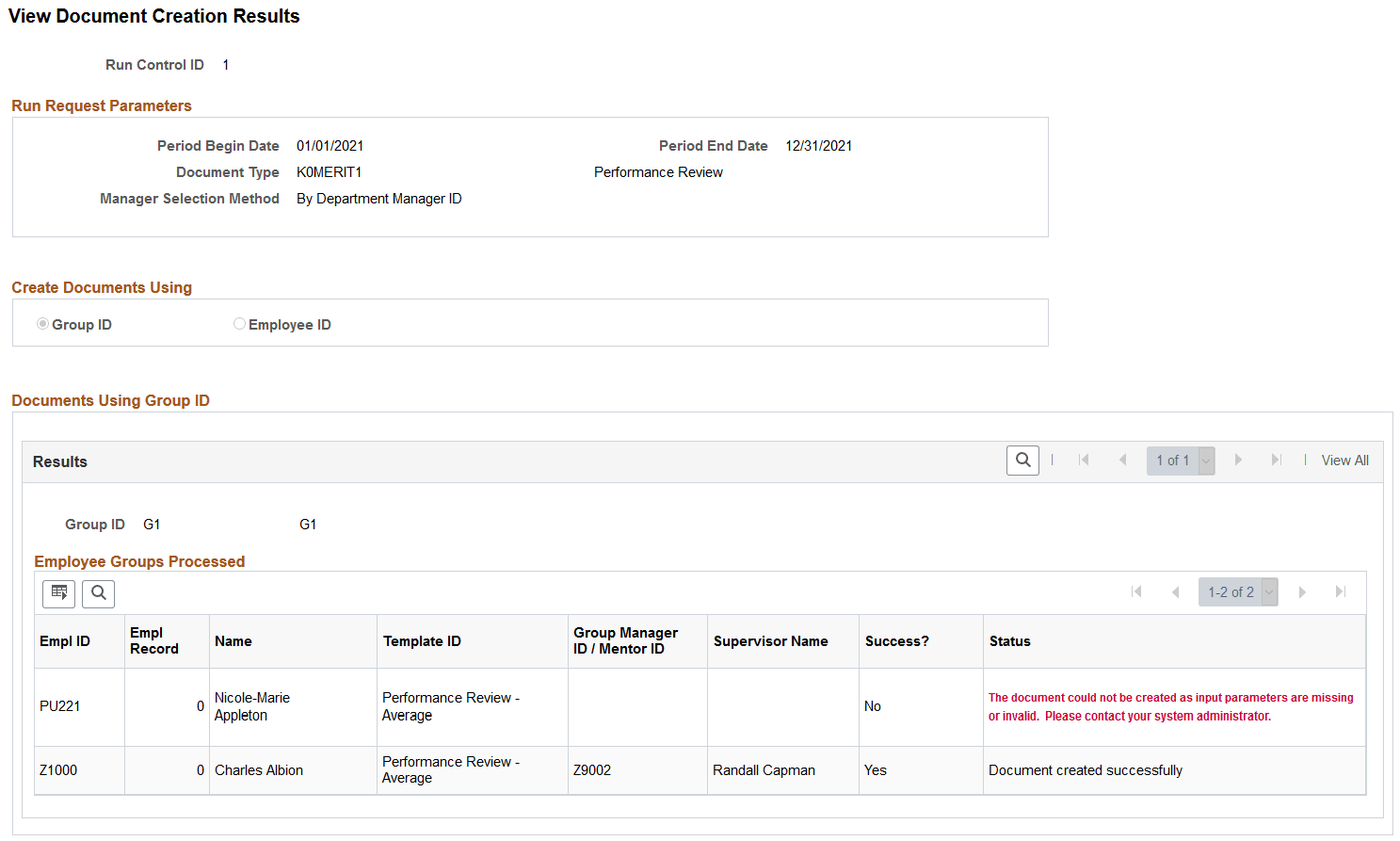Screen dimensions: 1400x841
Task: Open the search dialog in the Results grid
Action: [1022, 461]
